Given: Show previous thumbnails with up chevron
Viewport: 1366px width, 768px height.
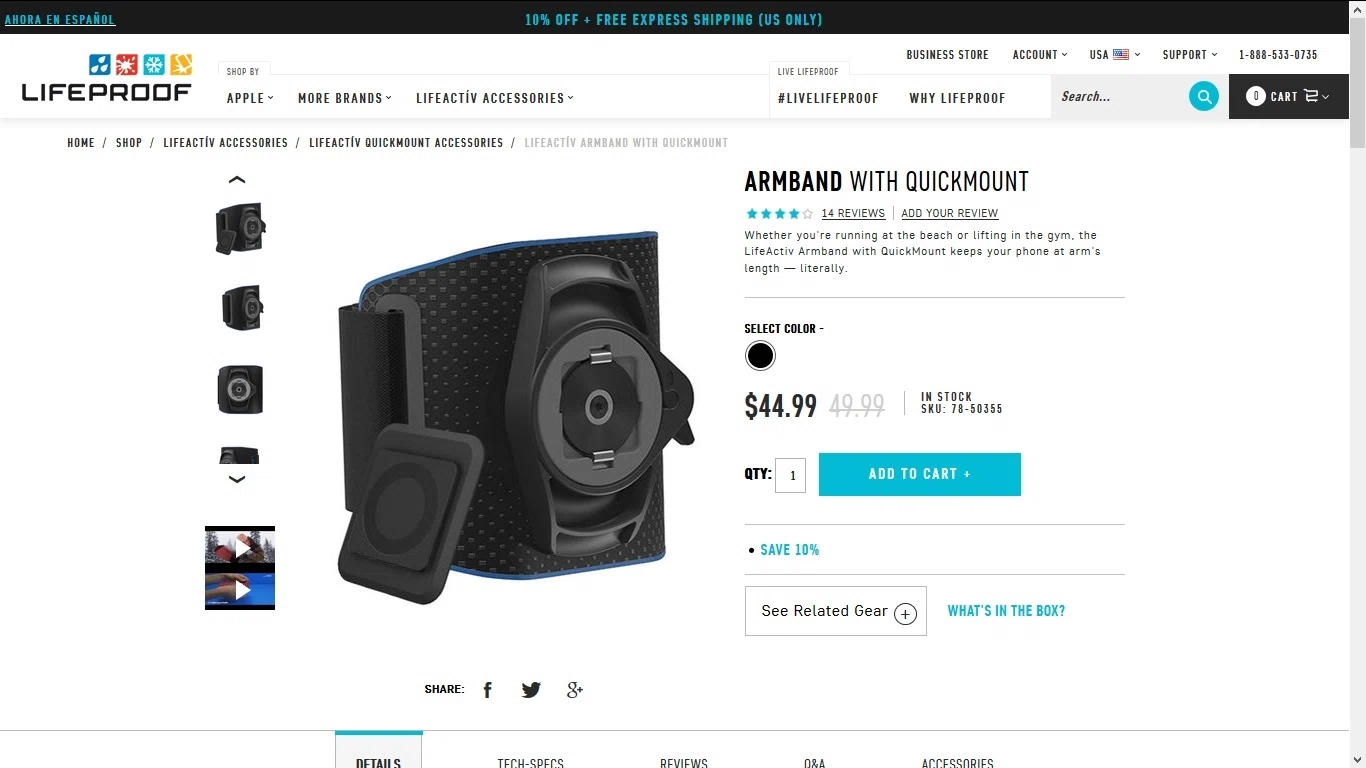Looking at the screenshot, I should [x=237, y=180].
